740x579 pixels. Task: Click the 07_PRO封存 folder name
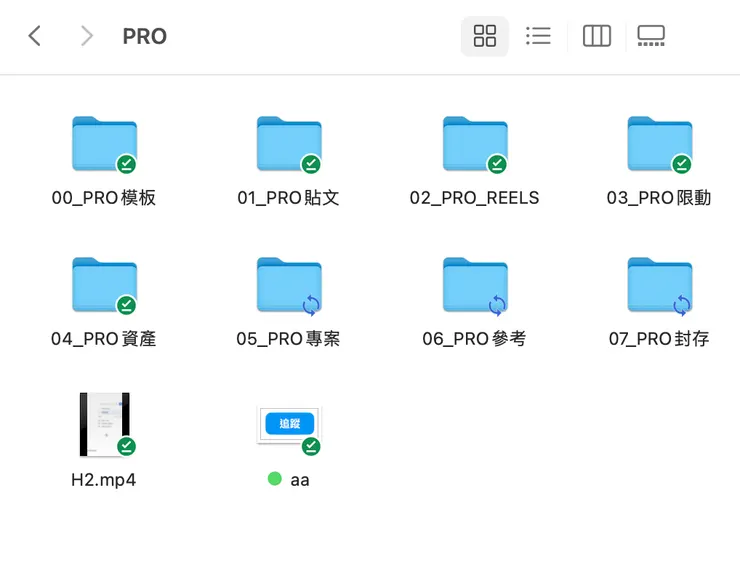659,339
